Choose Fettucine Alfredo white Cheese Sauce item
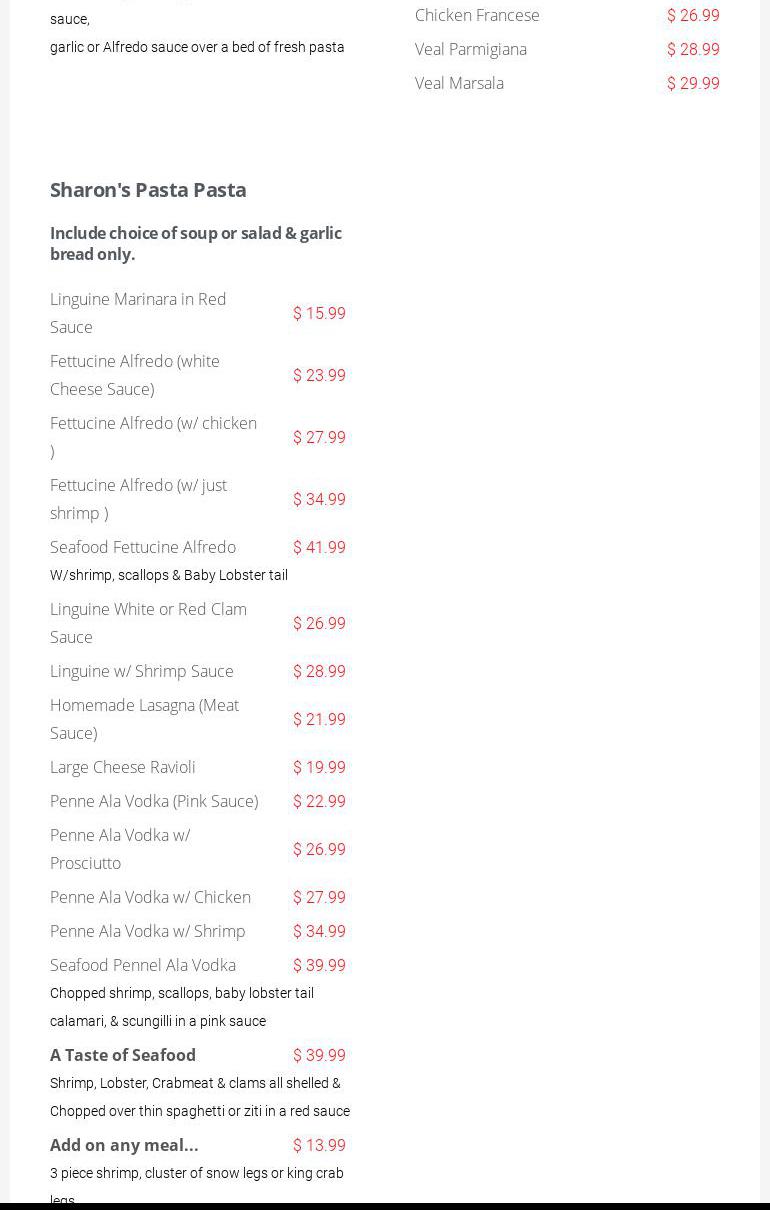770x1210 pixels. tap(135, 374)
